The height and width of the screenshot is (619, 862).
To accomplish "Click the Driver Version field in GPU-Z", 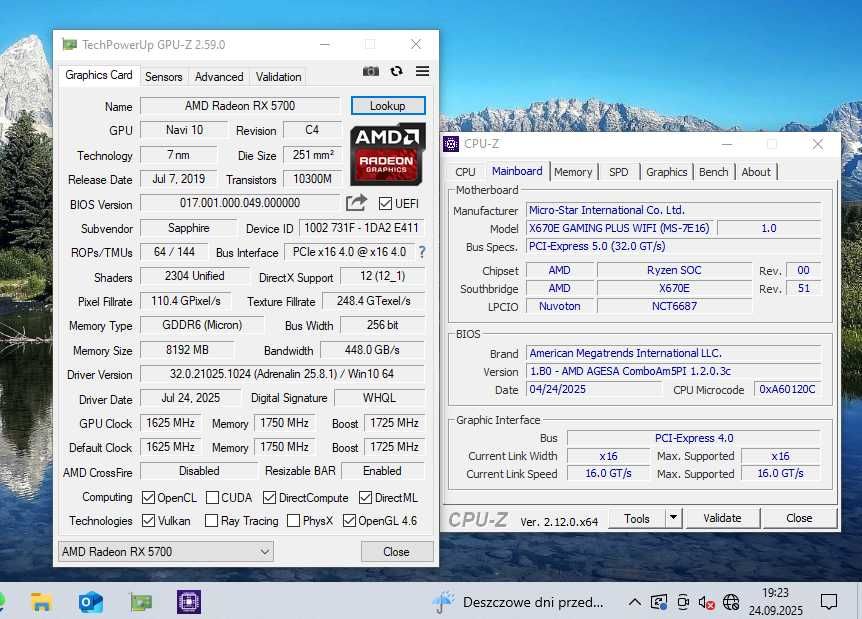I will pyautogui.click(x=282, y=374).
